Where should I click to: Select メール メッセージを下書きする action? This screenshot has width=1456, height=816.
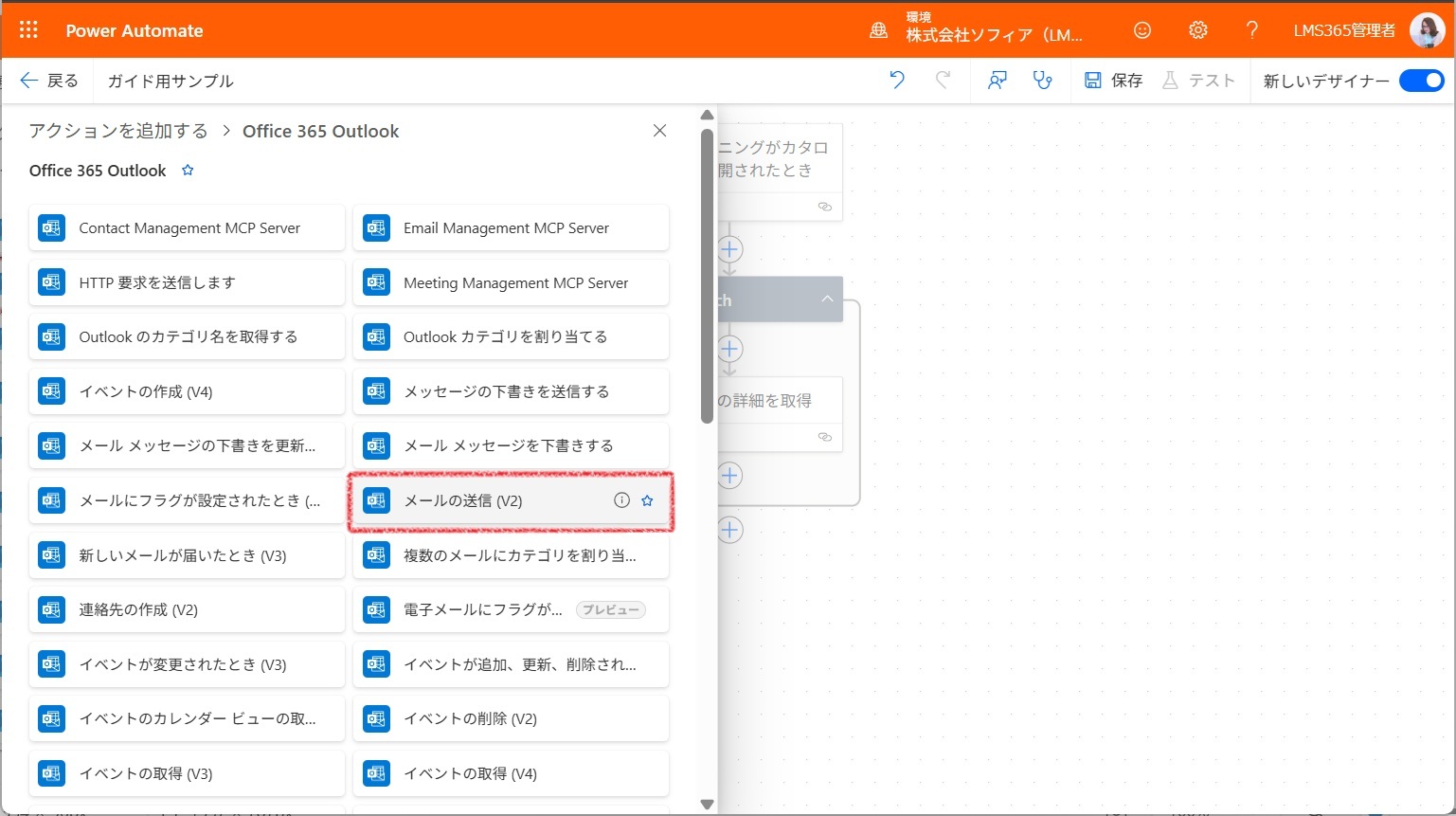(x=511, y=445)
